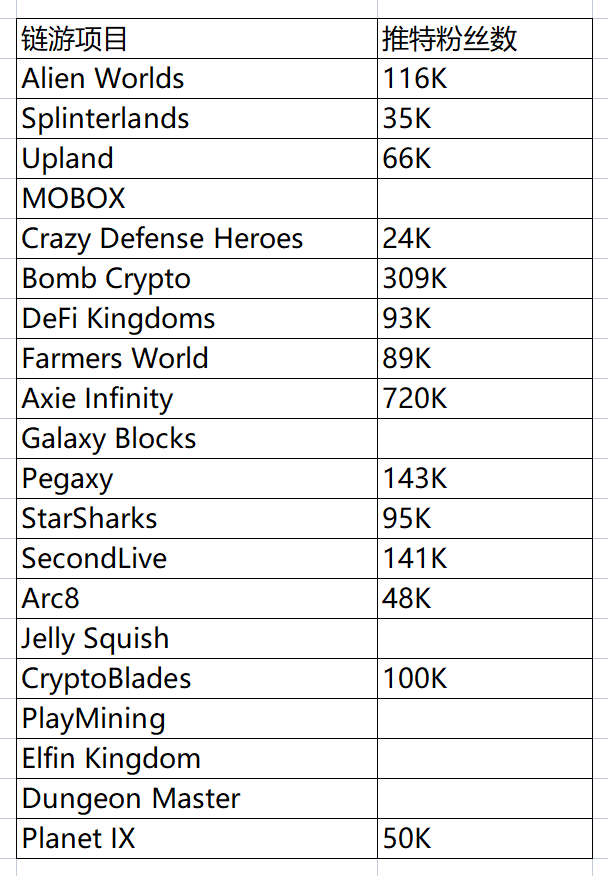
Task: Click the 309K cell for Bomb Crypto
Action: (485, 278)
